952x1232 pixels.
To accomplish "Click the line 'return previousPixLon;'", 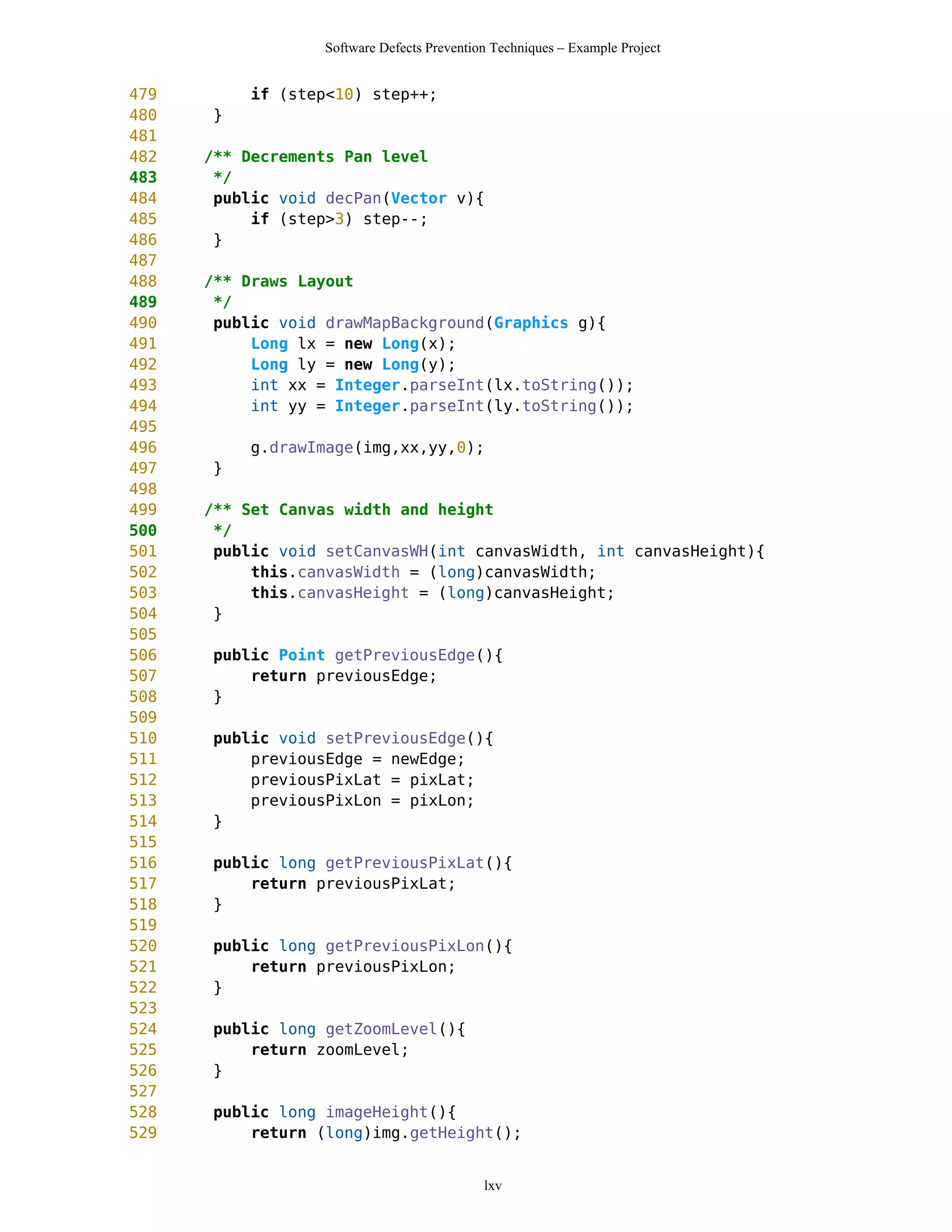I will [353, 967].
